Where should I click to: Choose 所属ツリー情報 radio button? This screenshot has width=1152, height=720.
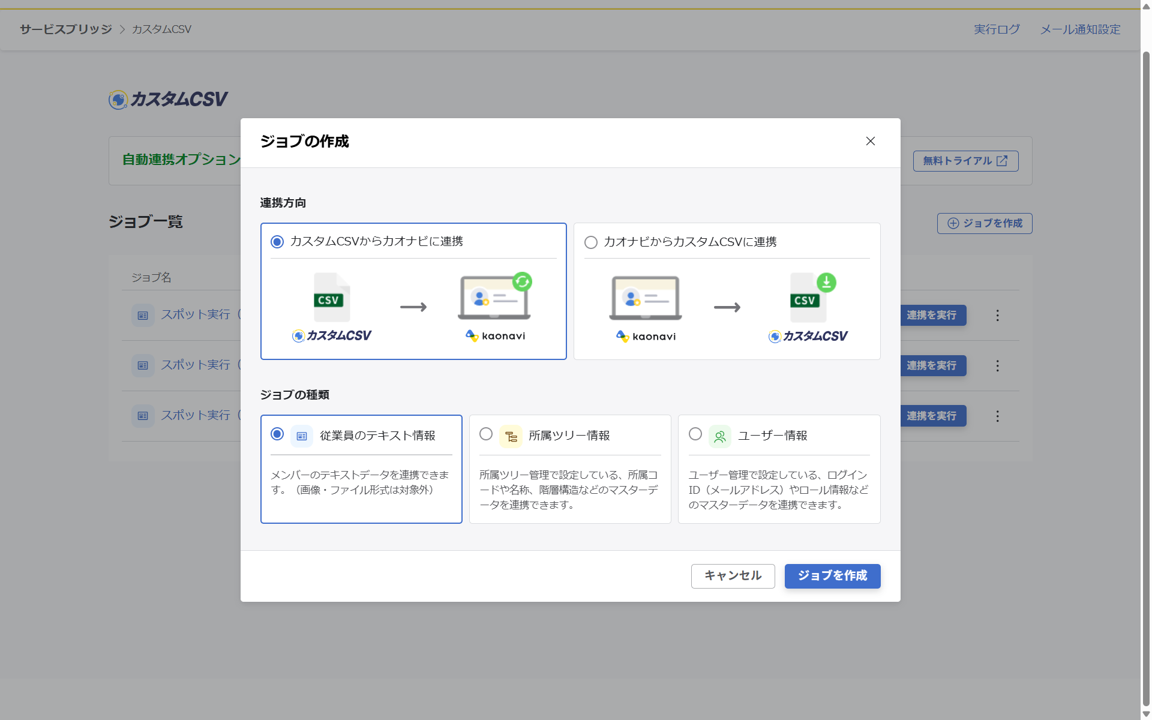(x=486, y=434)
